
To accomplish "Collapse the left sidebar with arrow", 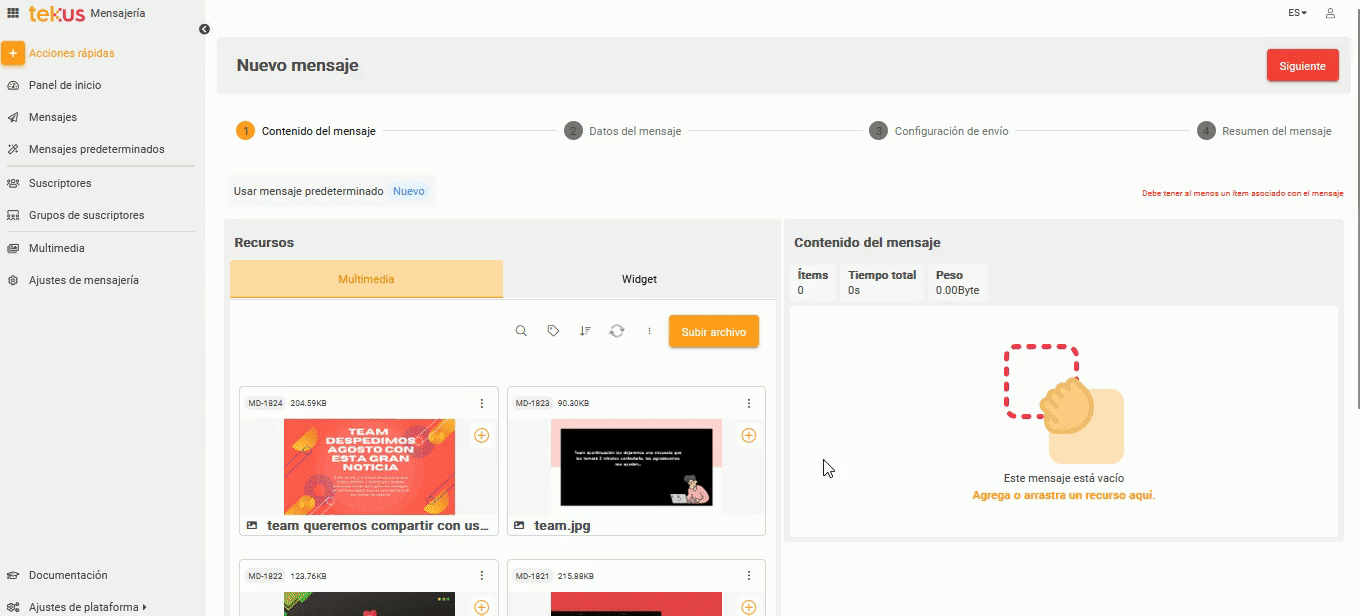I will pyautogui.click(x=204, y=29).
